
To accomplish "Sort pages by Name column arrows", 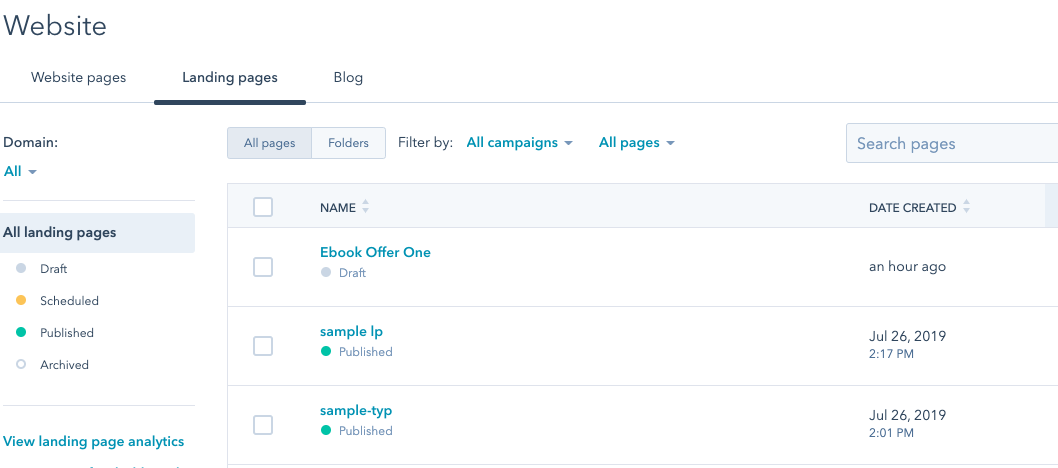I will [x=365, y=207].
